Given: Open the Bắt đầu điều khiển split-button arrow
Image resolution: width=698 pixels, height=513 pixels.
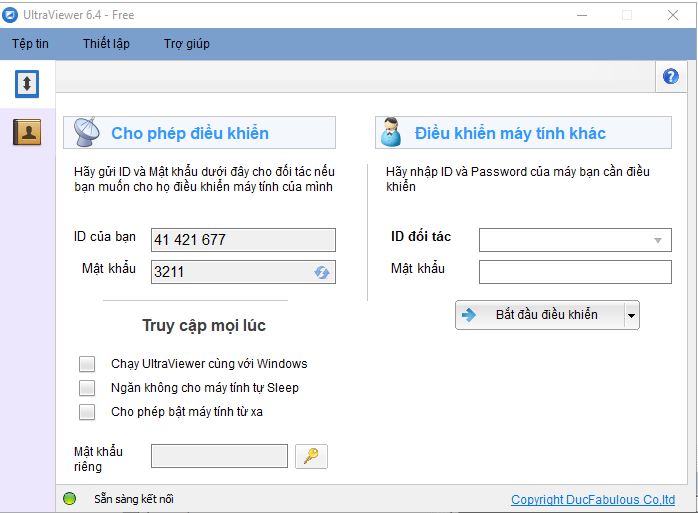Looking at the screenshot, I should [631, 315].
